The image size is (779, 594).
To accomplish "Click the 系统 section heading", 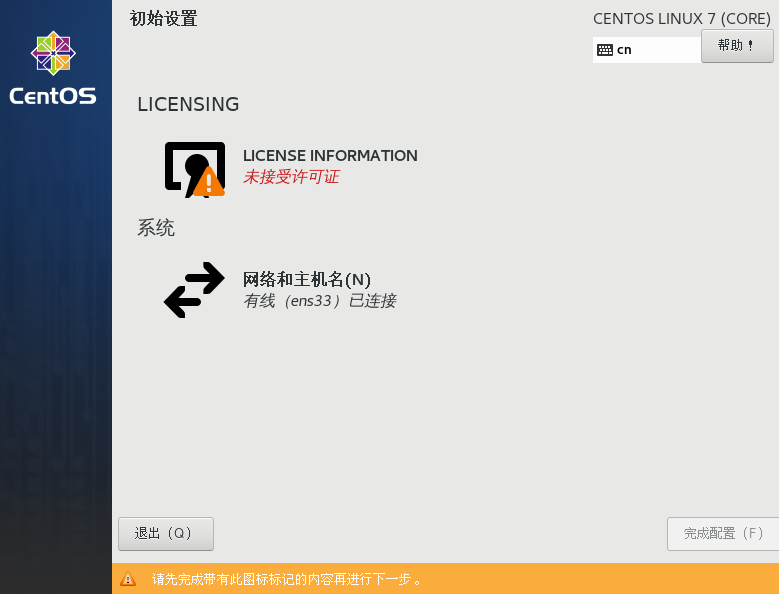I will pyautogui.click(x=156, y=228).
